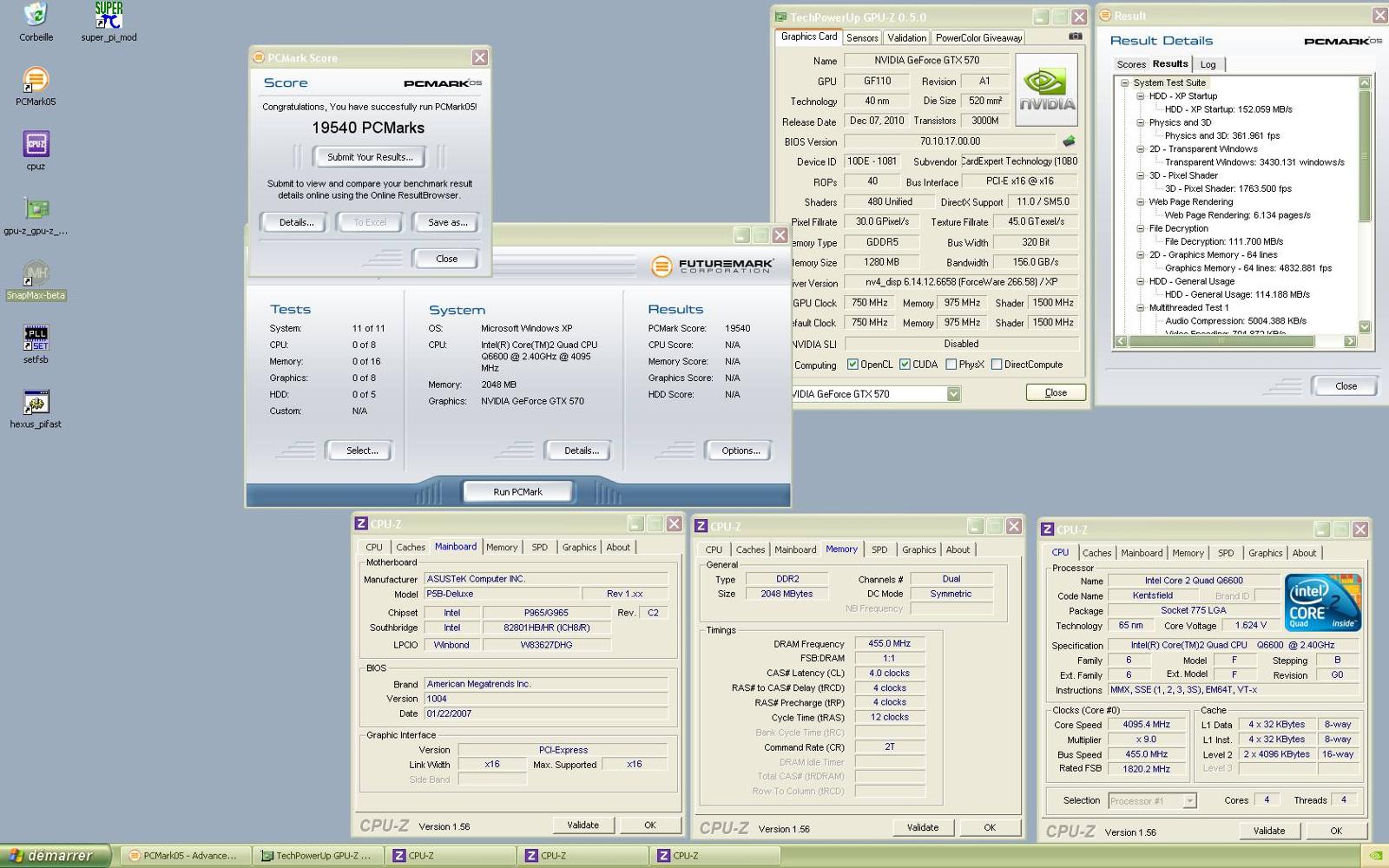Collapse the Web Page Rendering node
The width and height of the screenshot is (1389, 868).
point(1141,202)
